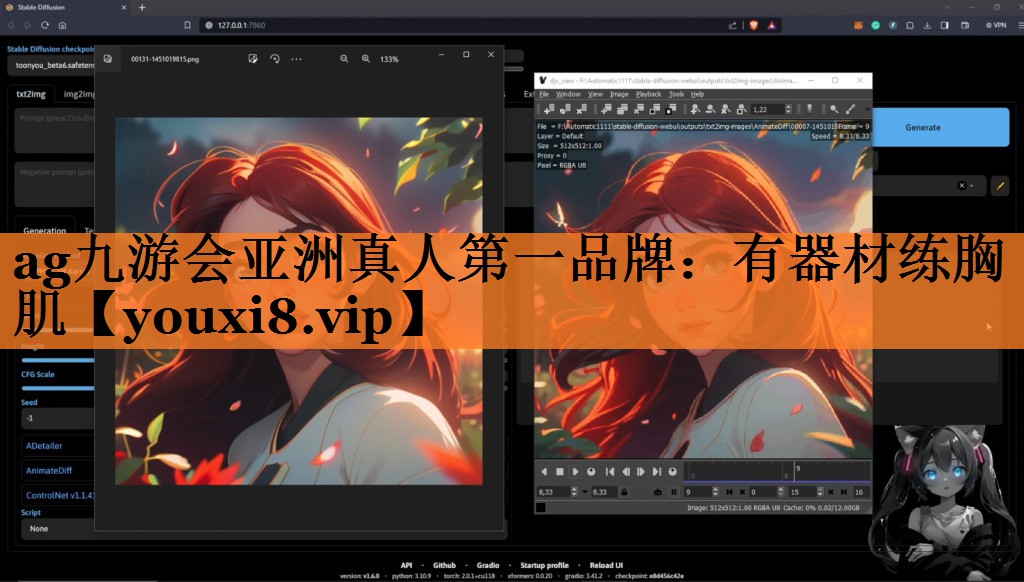Open the Startup profile link in footer

(544, 565)
